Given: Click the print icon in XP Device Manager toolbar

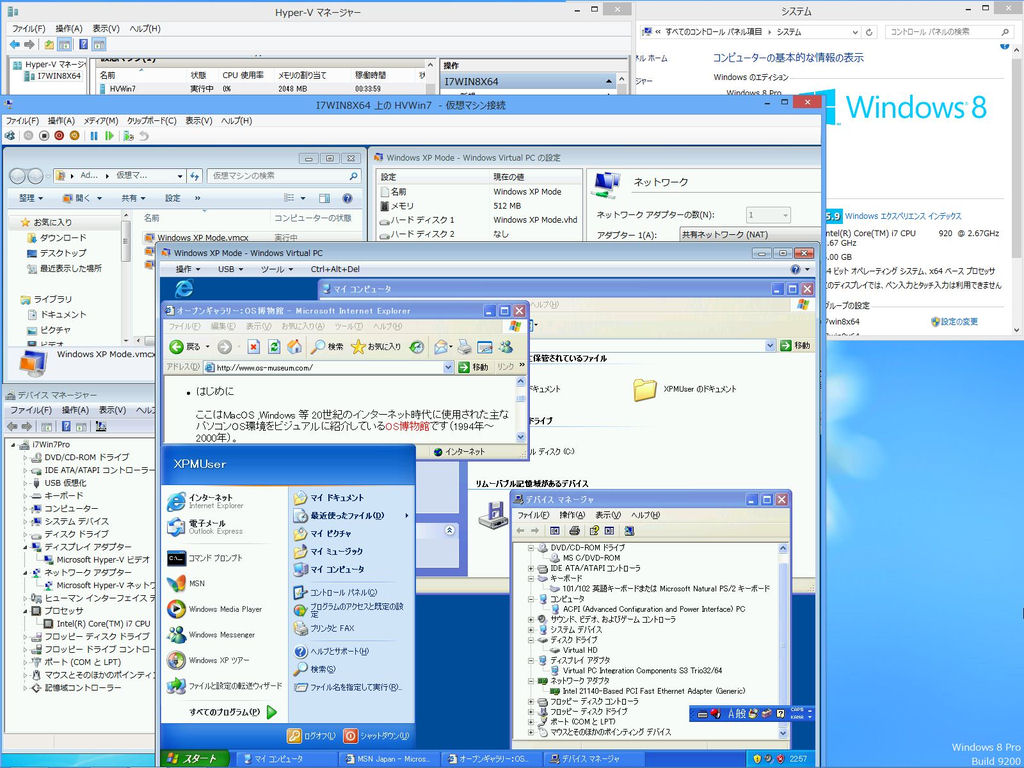Looking at the screenshot, I should pos(575,531).
